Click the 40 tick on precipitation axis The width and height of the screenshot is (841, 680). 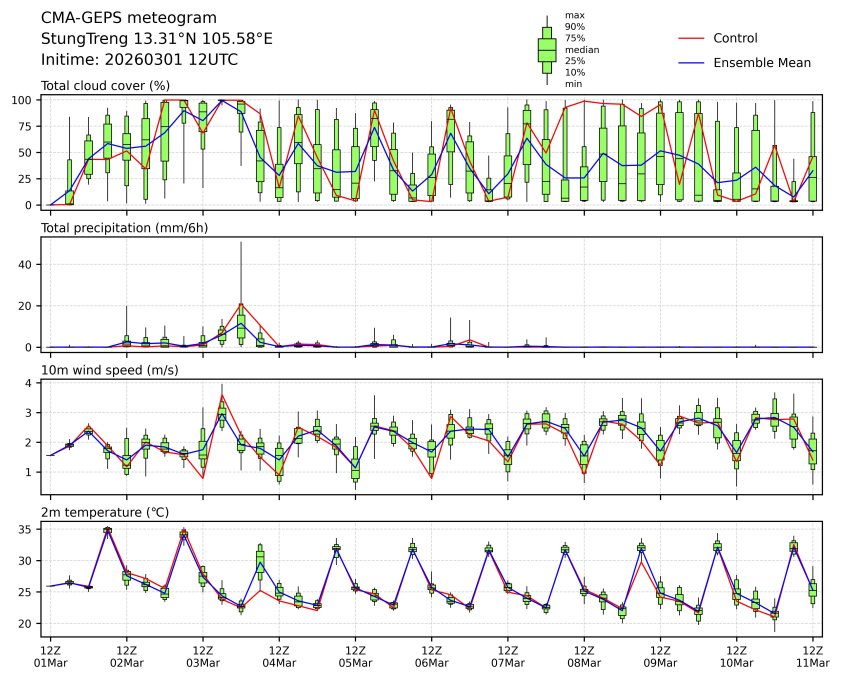28,264
